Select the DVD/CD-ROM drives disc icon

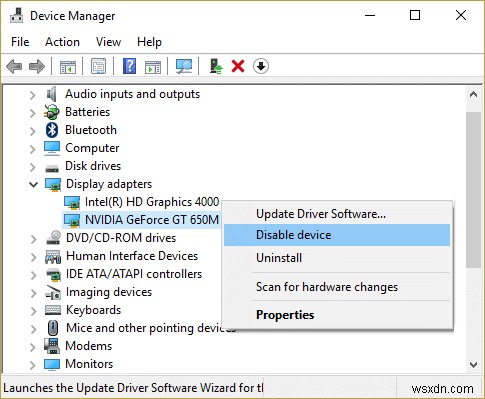(x=53, y=238)
